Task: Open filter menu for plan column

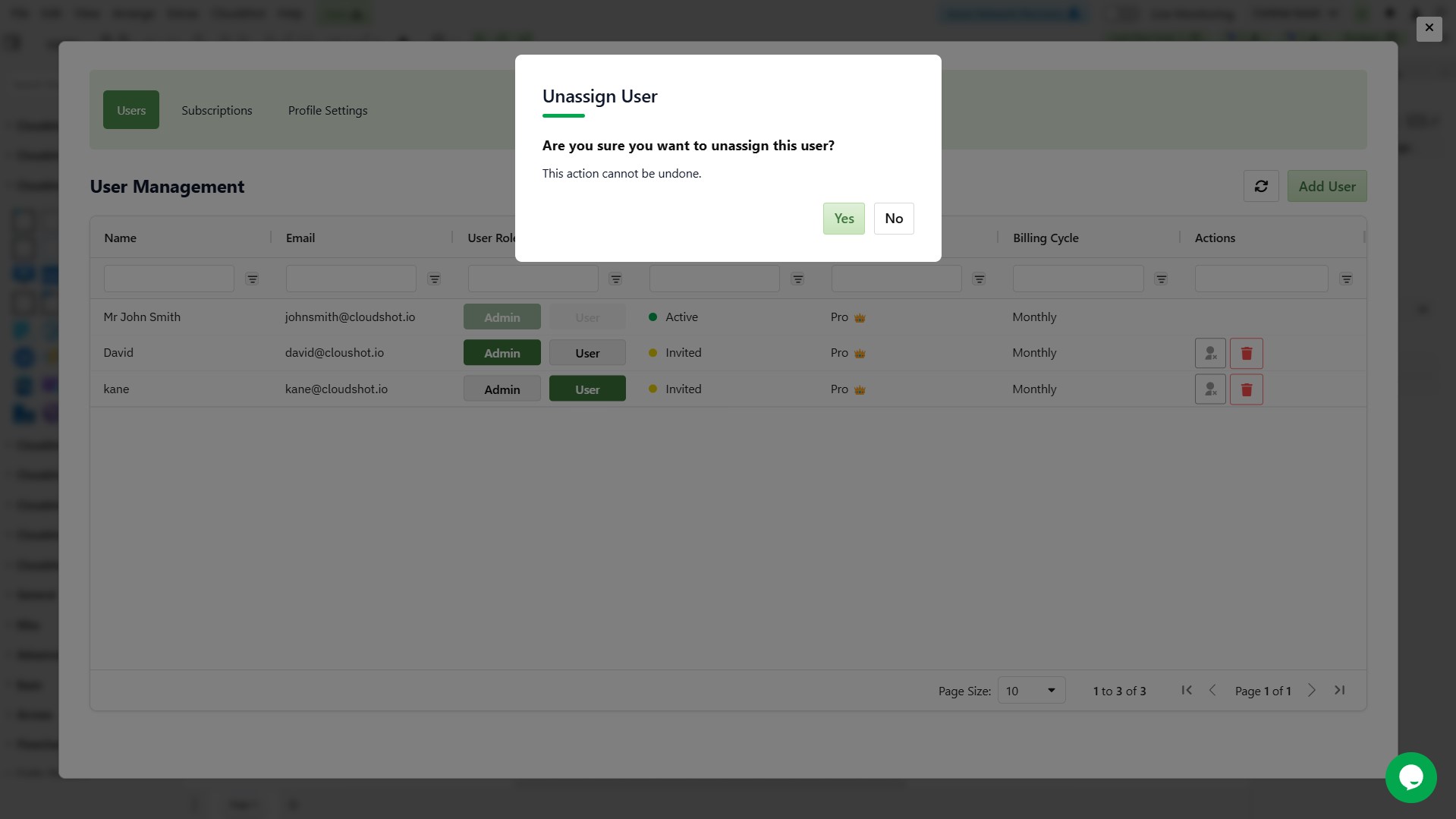Action: [980, 279]
